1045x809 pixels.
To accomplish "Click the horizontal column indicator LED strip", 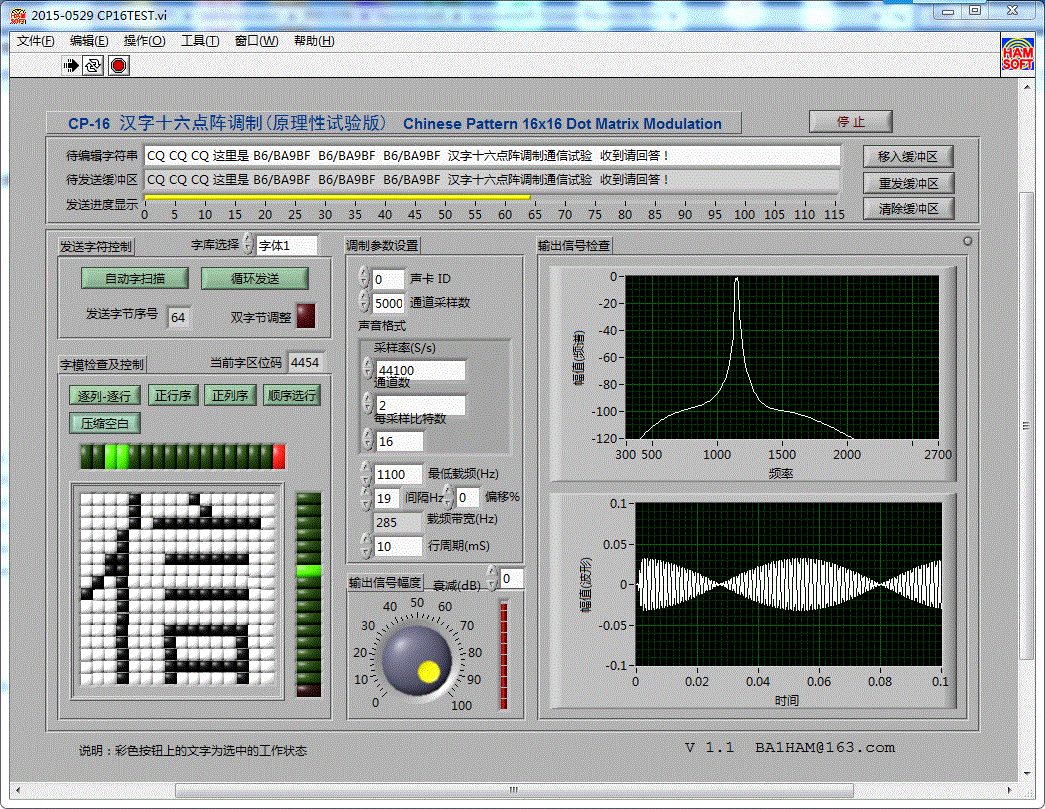I will (183, 456).
